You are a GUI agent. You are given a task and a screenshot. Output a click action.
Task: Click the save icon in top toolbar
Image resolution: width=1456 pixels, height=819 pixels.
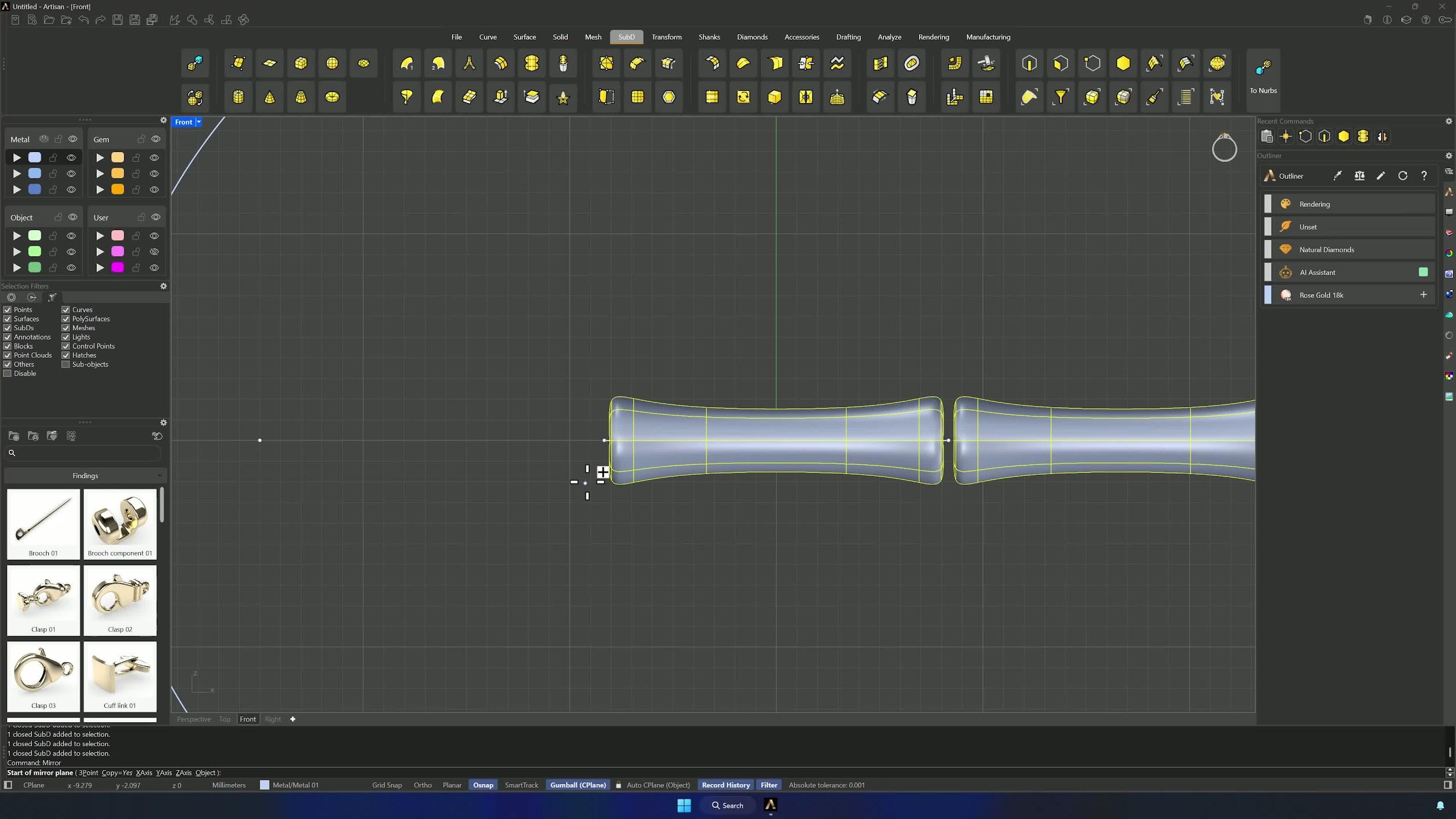[x=117, y=20]
